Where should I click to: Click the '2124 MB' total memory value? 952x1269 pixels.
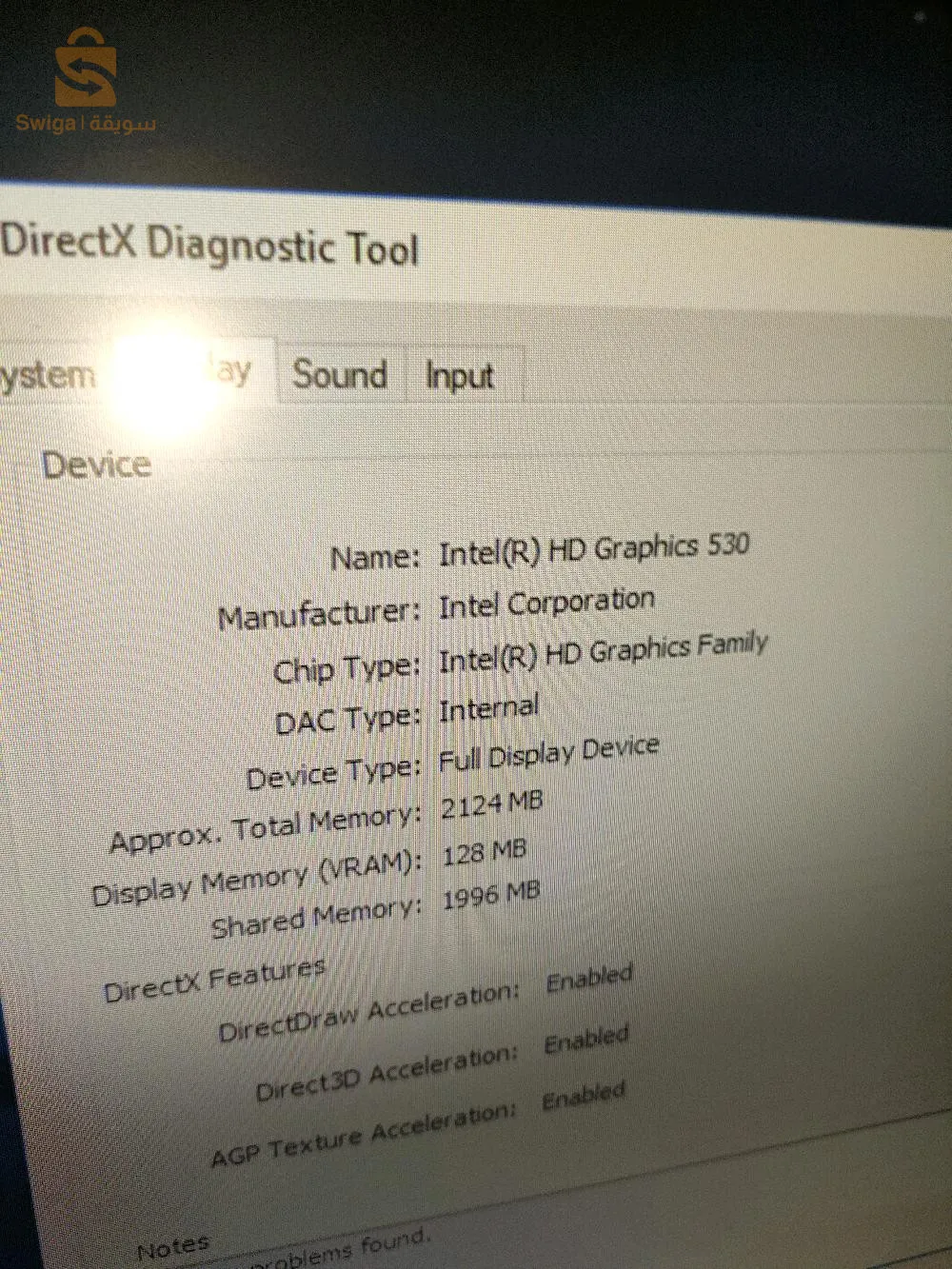(x=491, y=805)
